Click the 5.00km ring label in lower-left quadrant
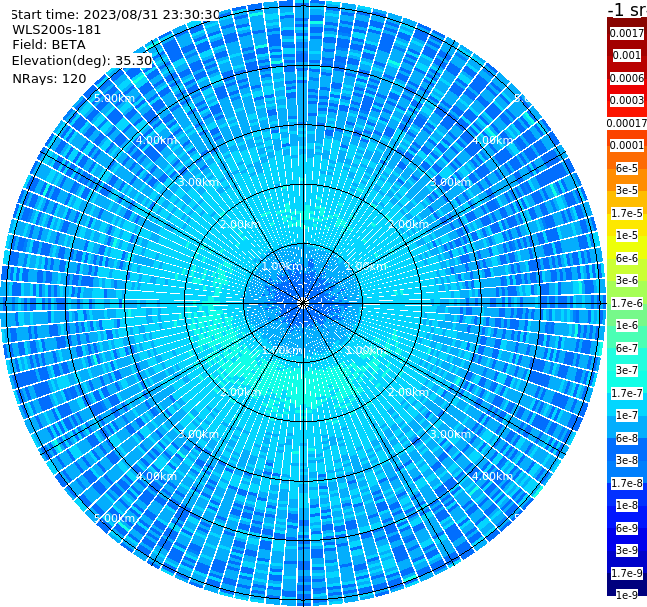This screenshot has height=607, width=647. pos(114,518)
